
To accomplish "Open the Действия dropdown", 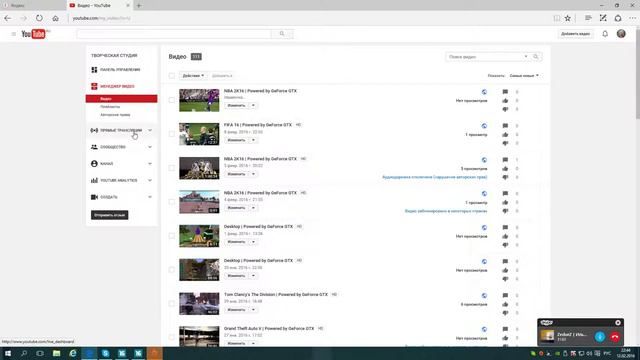I will pos(193,76).
